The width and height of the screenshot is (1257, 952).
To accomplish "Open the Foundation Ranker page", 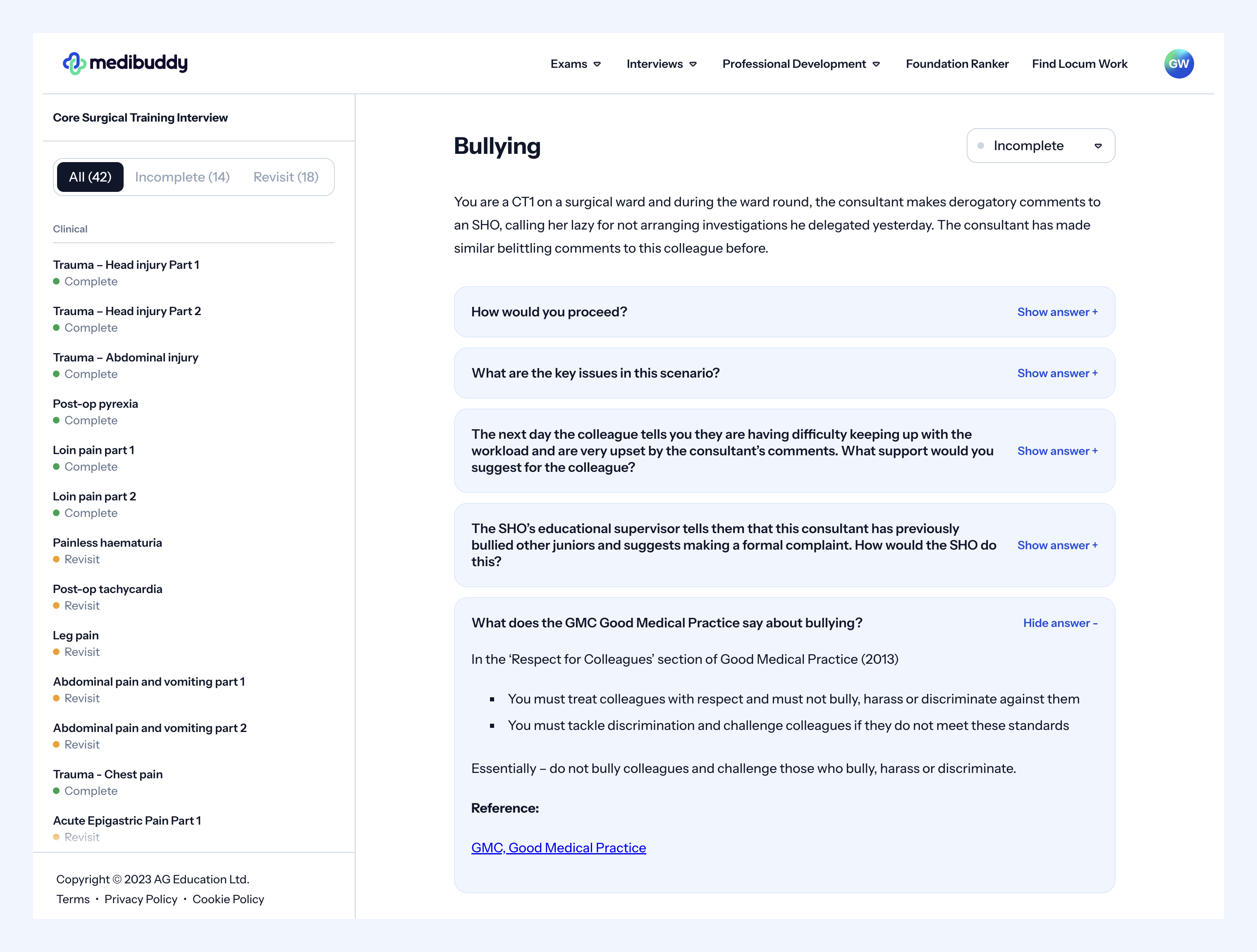I will coord(957,64).
